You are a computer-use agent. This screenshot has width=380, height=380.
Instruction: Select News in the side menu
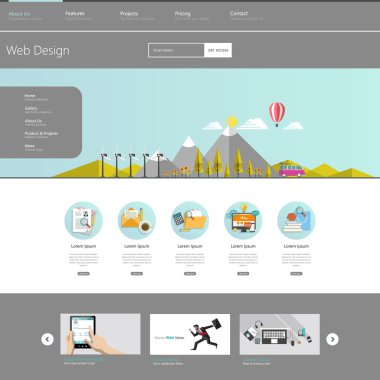pyautogui.click(x=29, y=146)
